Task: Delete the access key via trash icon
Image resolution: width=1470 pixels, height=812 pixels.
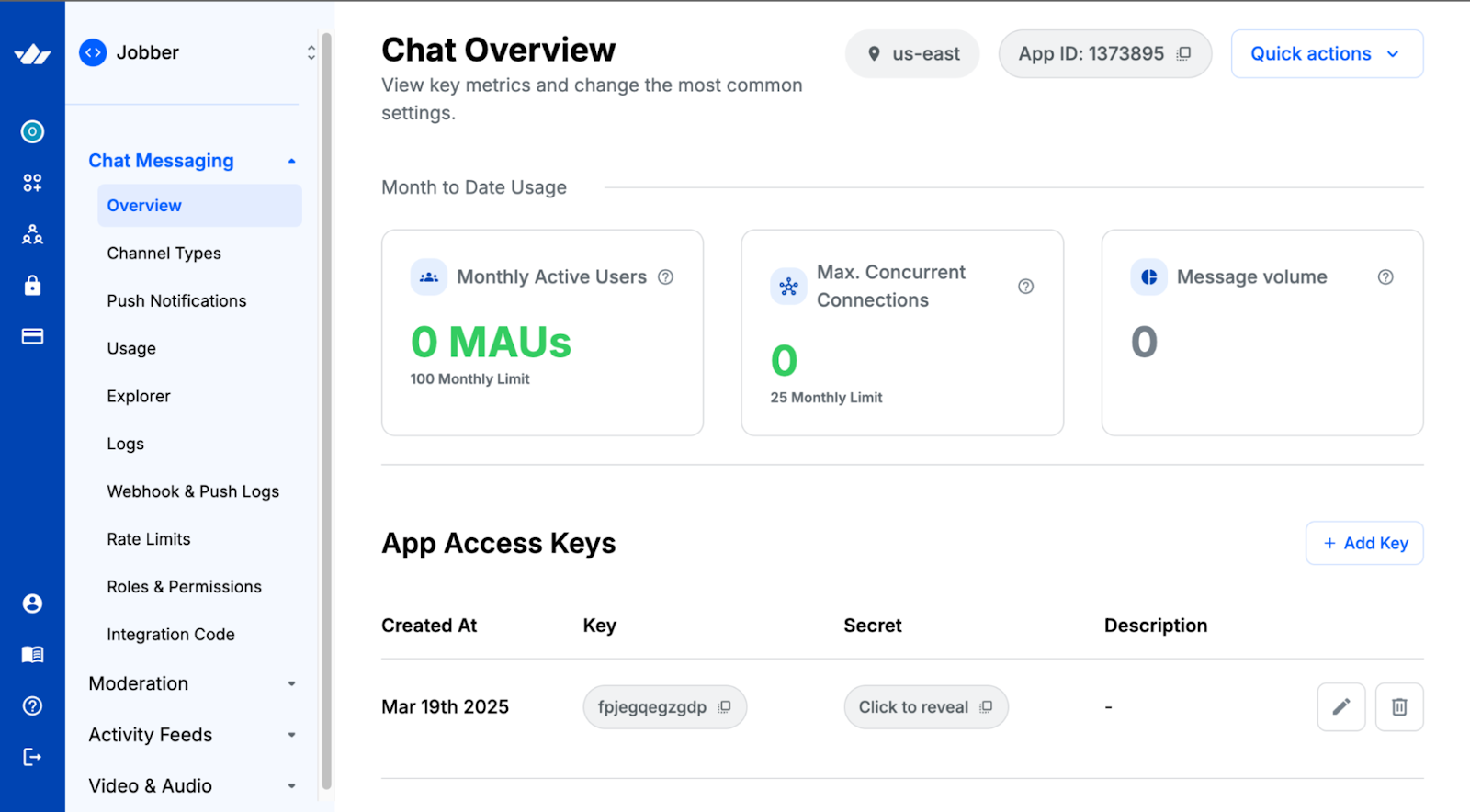Action: (x=1399, y=707)
